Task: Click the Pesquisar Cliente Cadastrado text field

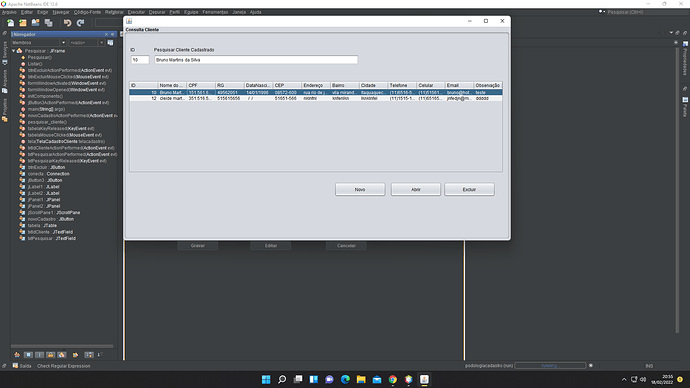Action: [x=256, y=60]
